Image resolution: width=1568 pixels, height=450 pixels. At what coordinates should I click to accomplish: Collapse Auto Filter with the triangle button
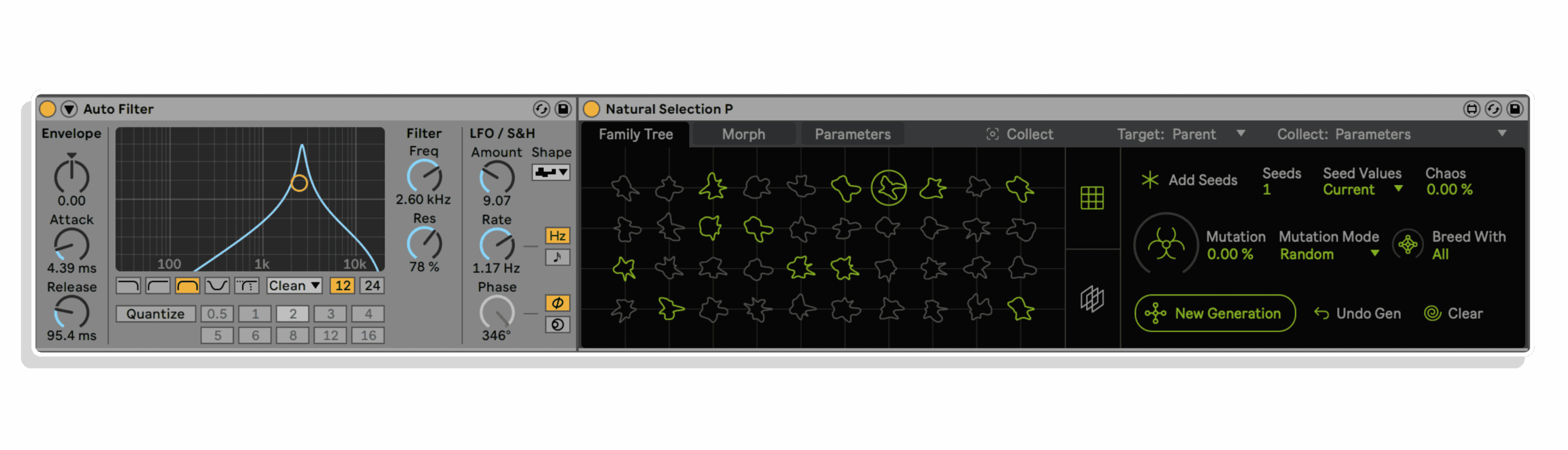[x=69, y=109]
